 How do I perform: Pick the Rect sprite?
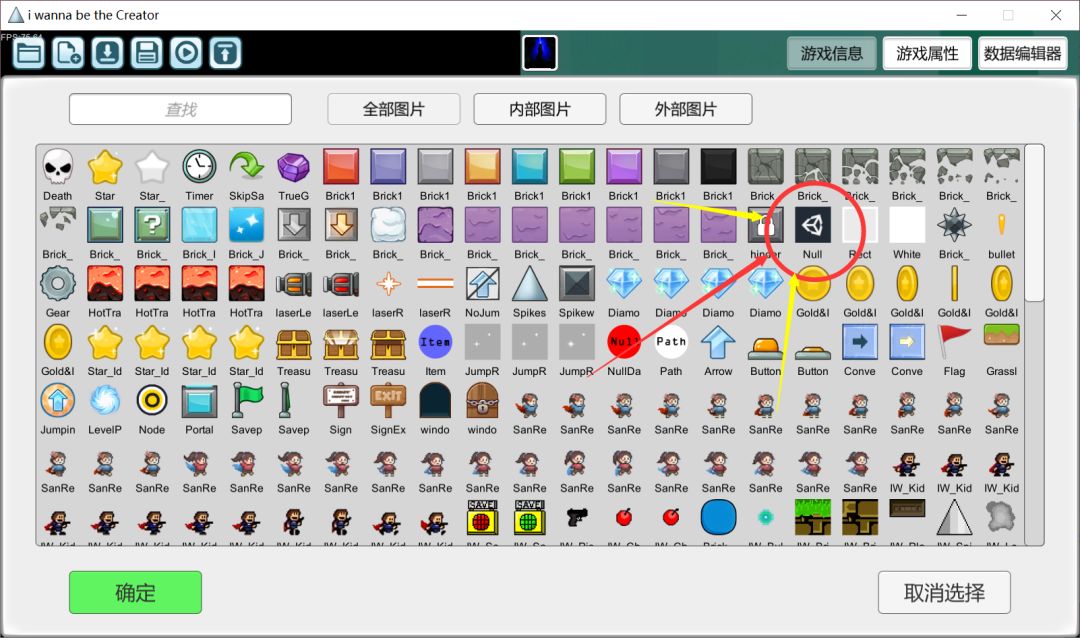pyautogui.click(x=860, y=225)
